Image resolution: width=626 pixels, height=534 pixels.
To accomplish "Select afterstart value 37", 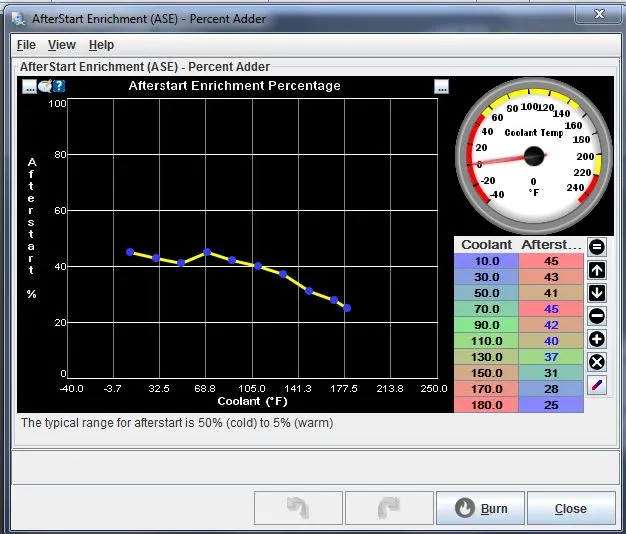I will click(x=551, y=357).
